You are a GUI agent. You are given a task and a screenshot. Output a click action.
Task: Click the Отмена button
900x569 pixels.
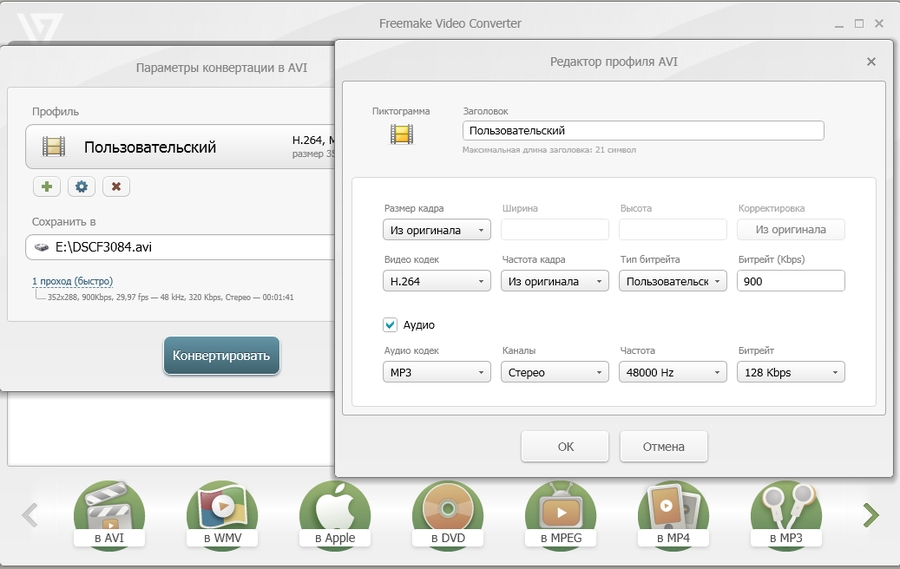(664, 446)
